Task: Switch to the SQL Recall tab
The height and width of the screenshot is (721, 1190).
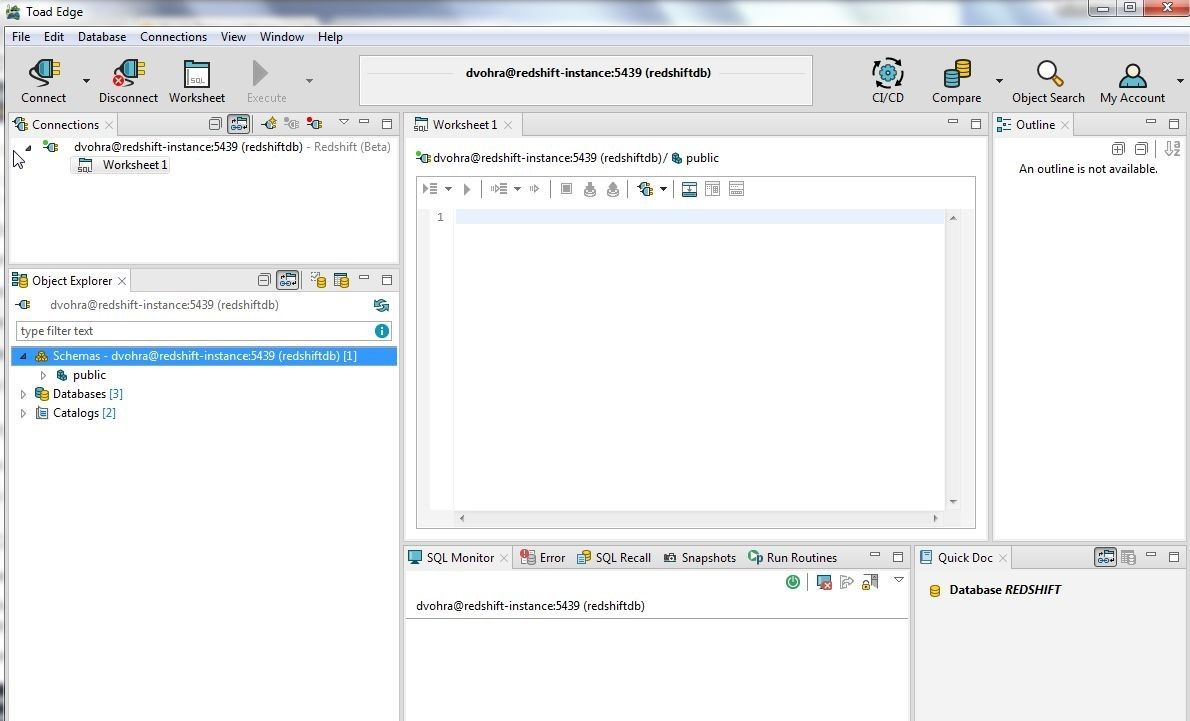Action: pyautogui.click(x=614, y=557)
